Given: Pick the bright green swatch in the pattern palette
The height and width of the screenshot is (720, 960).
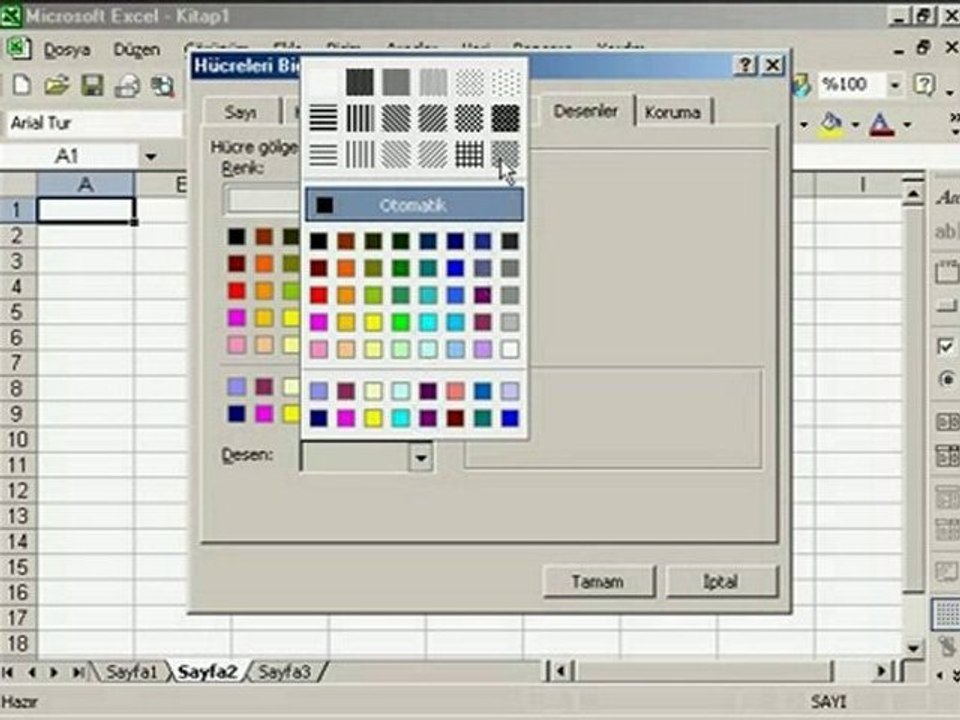Looking at the screenshot, I should [x=400, y=322].
